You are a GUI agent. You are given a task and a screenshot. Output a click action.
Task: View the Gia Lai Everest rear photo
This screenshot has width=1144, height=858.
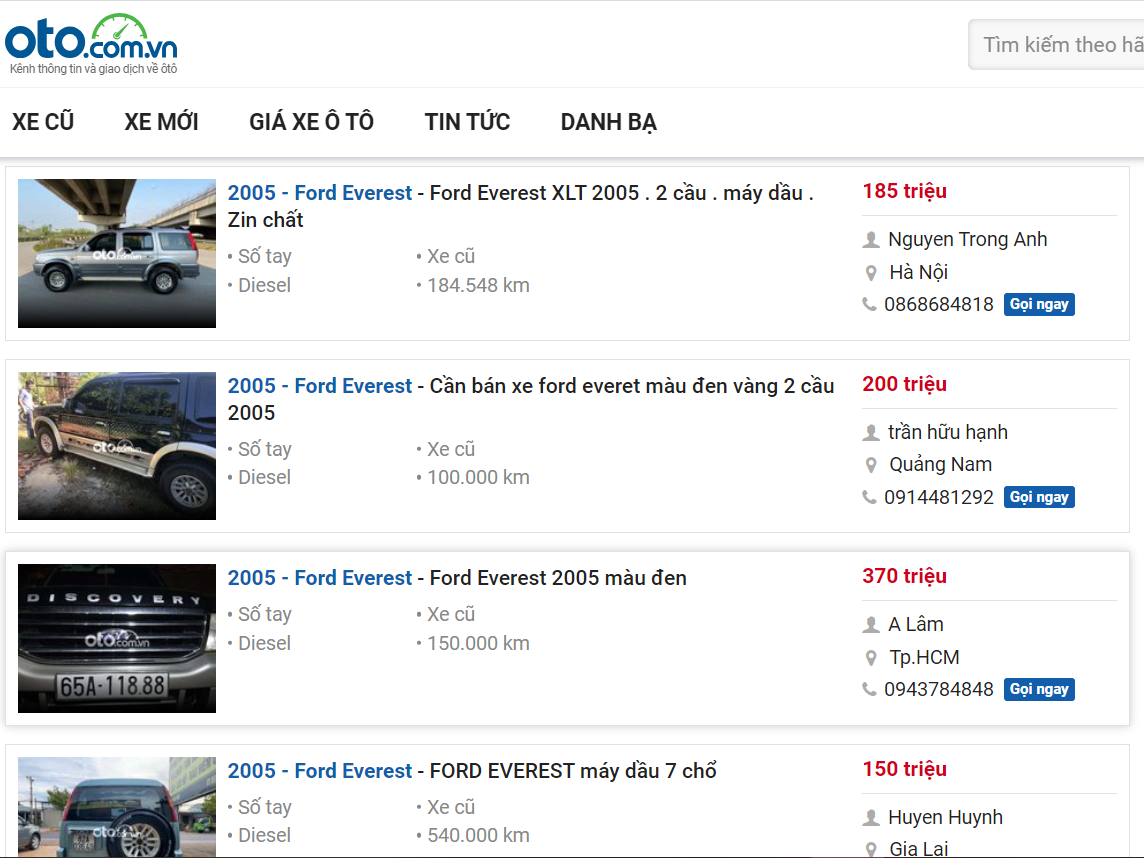click(x=117, y=807)
